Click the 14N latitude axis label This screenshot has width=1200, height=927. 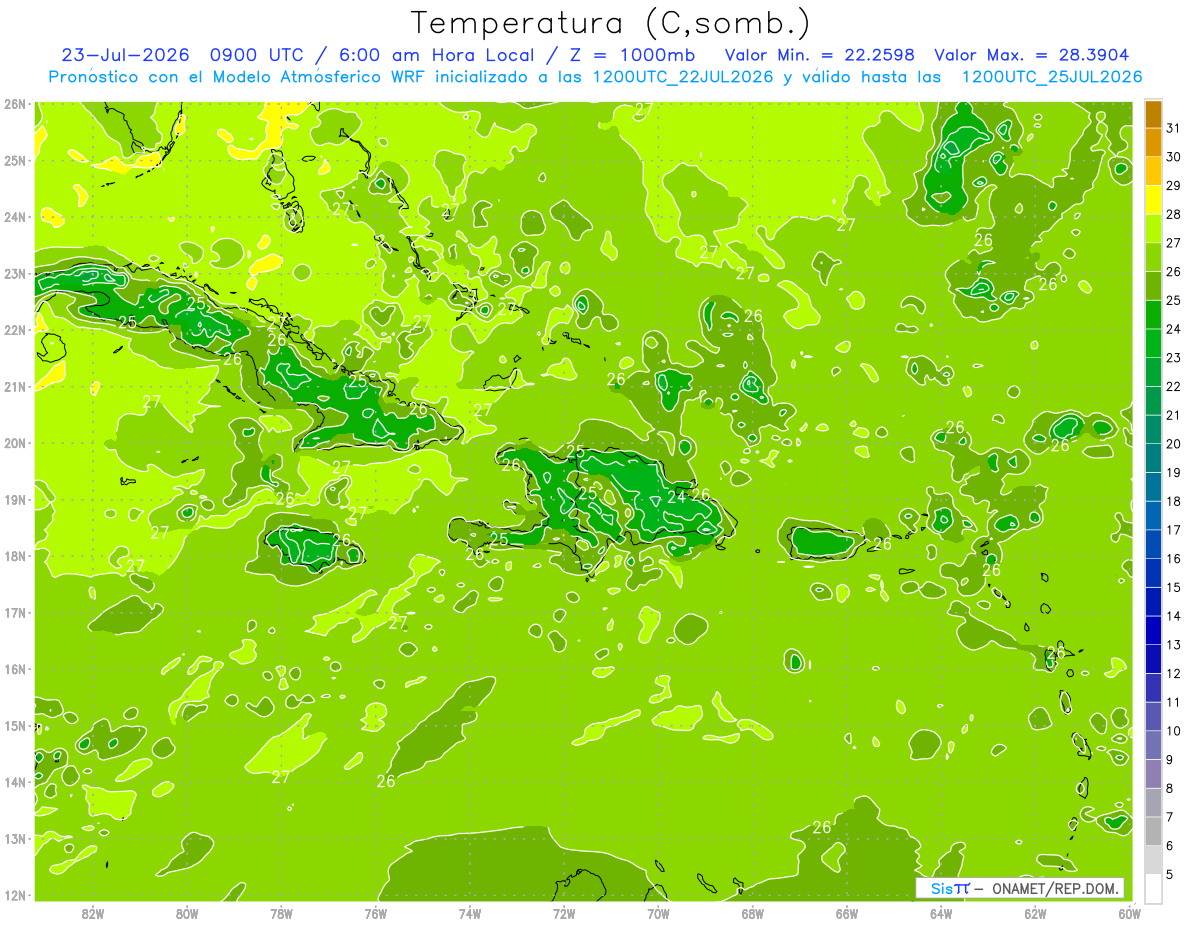pyautogui.click(x=14, y=782)
